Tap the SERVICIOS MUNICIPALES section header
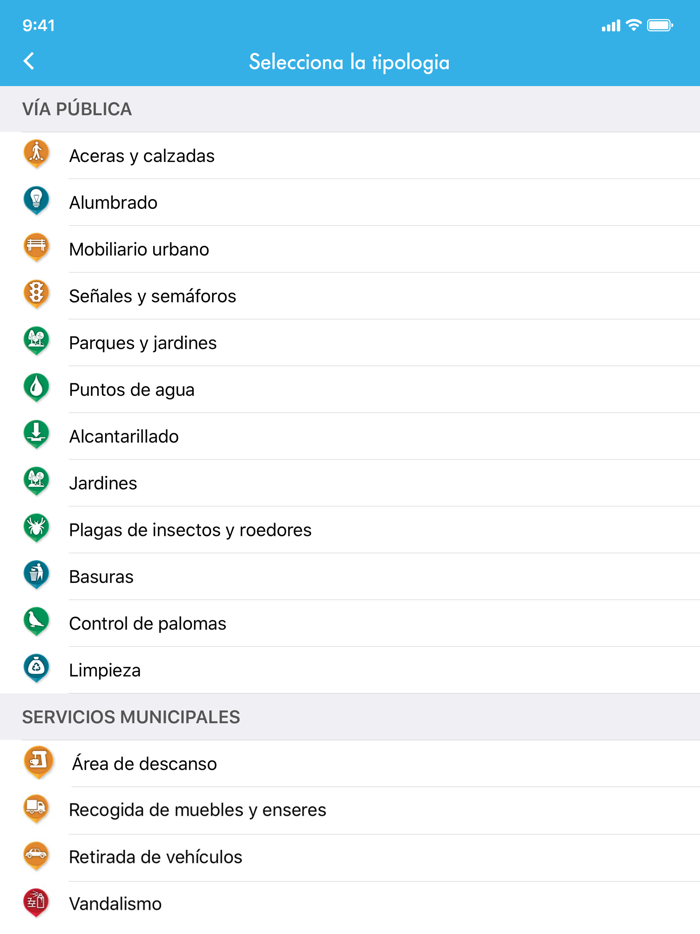Screen dimensions: 700x934 click(131, 717)
